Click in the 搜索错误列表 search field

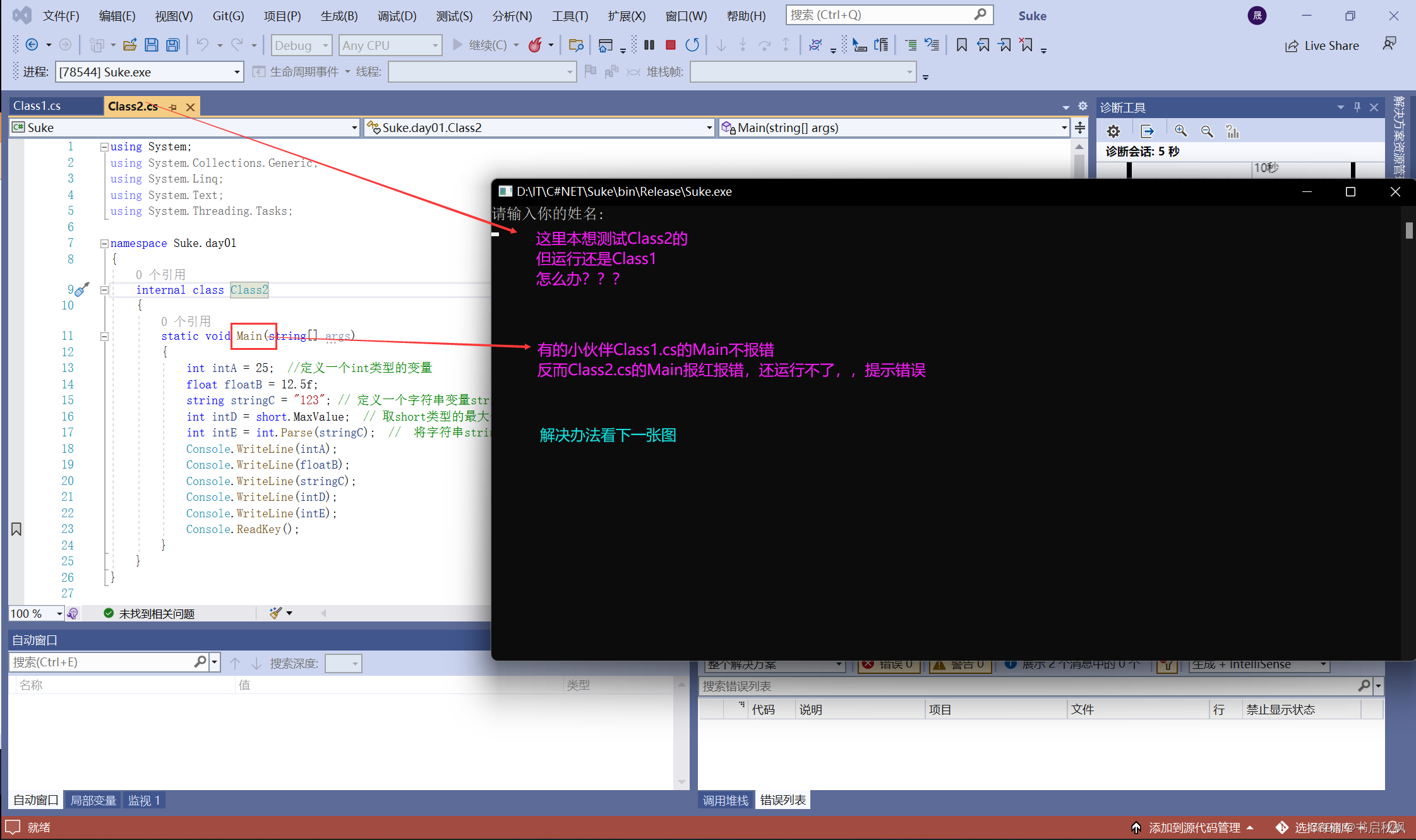[x=1035, y=686]
